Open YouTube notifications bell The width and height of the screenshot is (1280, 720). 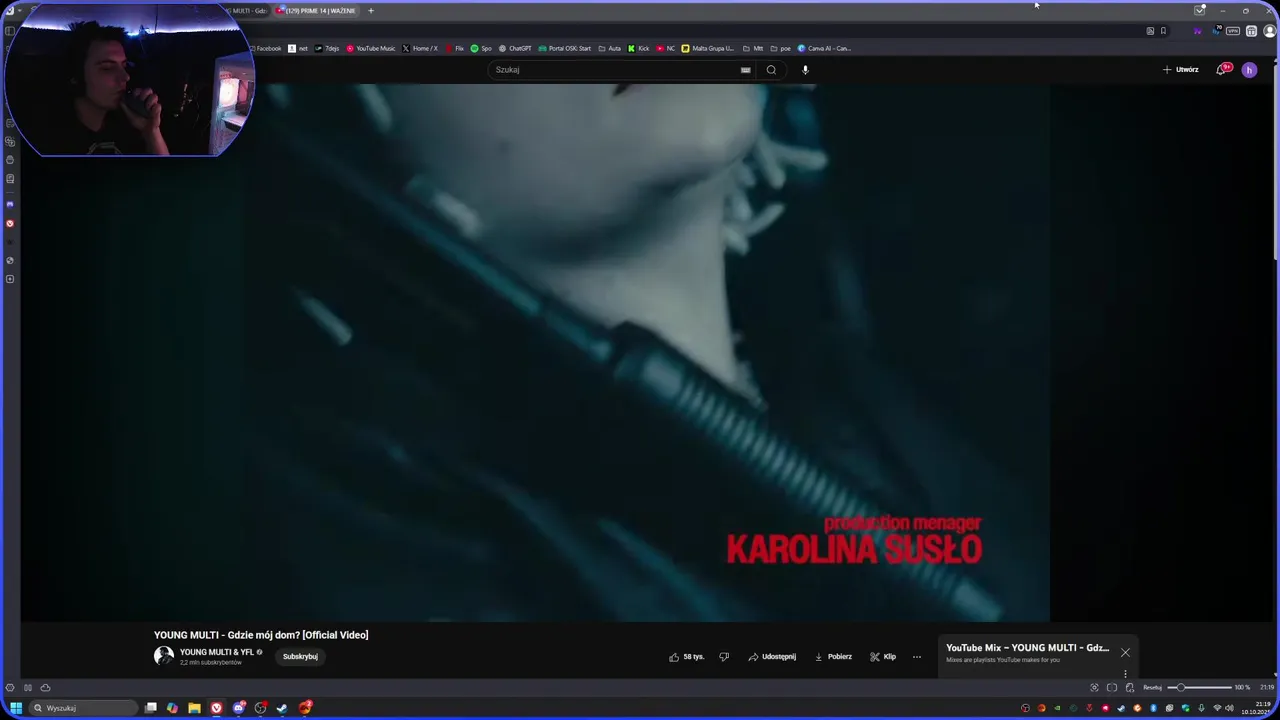1222,69
